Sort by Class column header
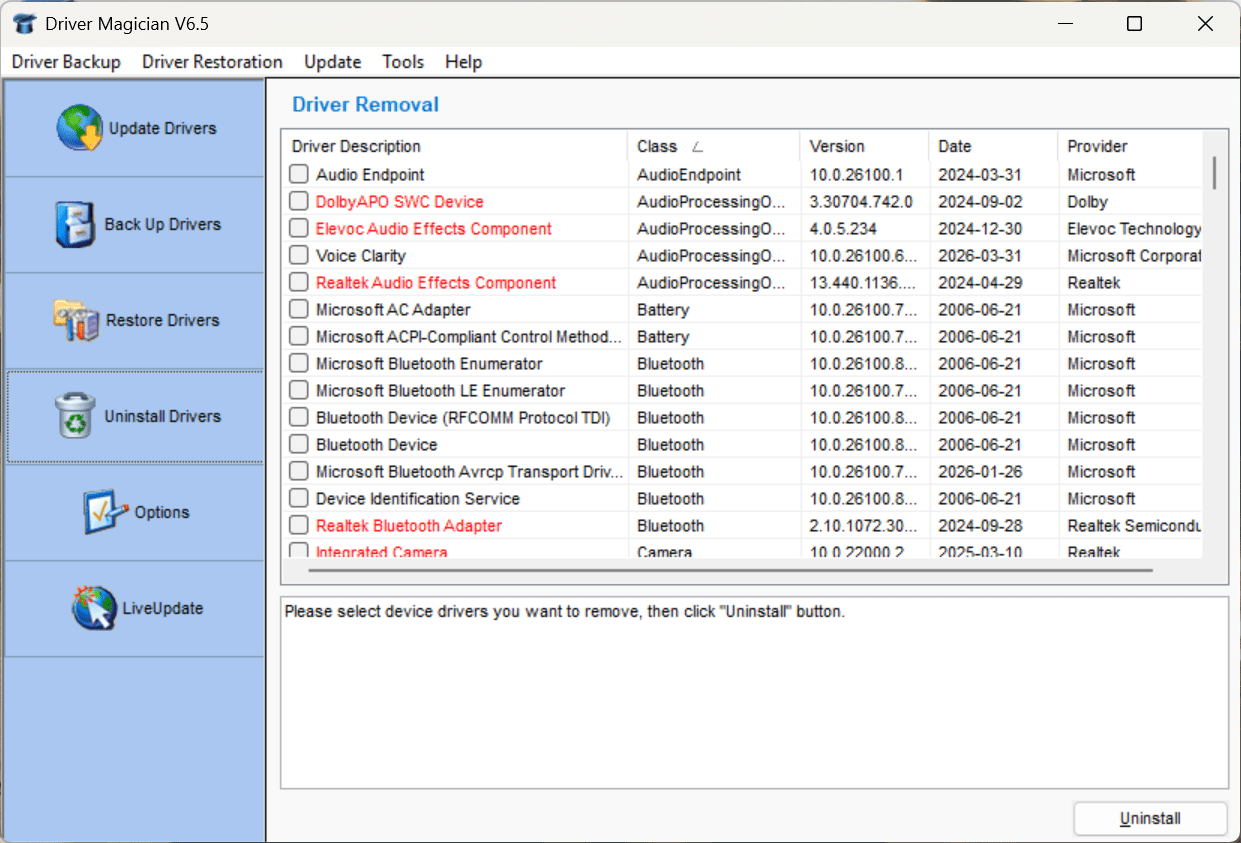Screen dimensions: 1241x843 (x=713, y=146)
